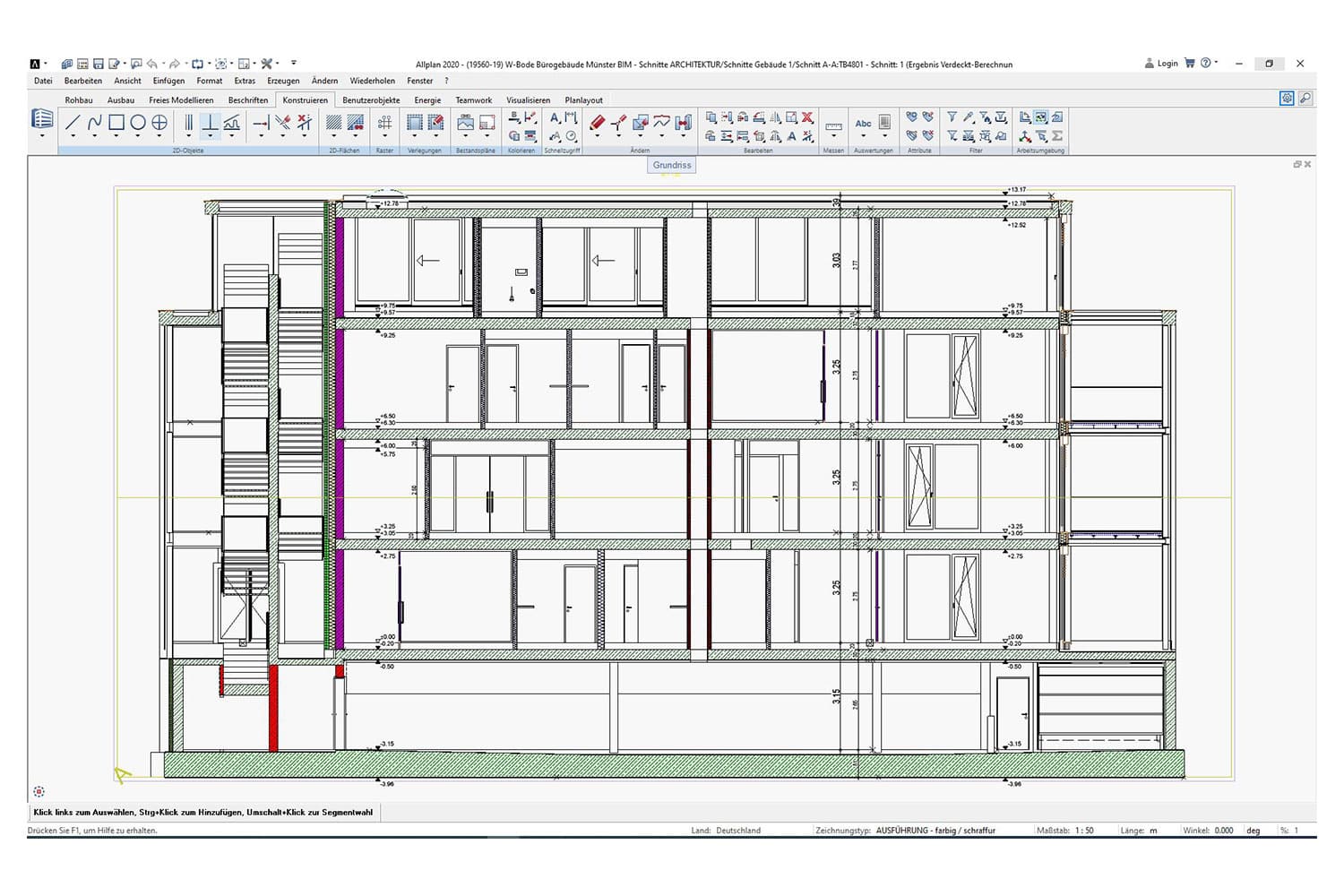This screenshot has height=896, width=1344.
Task: Click the Länge unit value m
Action: click(x=1153, y=831)
